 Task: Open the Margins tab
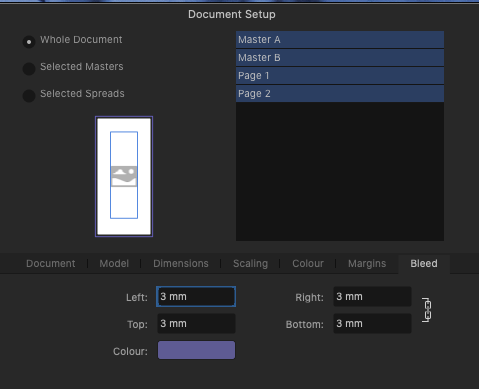[x=367, y=264]
